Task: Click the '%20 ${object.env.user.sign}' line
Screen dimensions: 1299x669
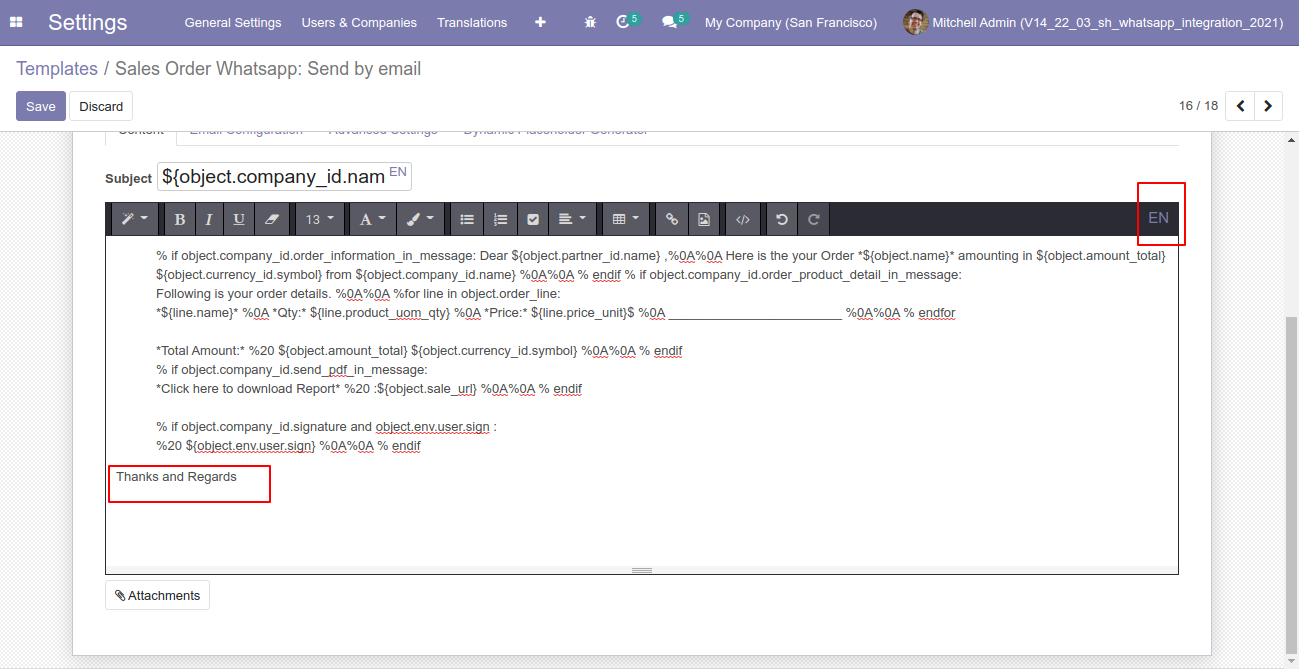Action: click(288, 446)
